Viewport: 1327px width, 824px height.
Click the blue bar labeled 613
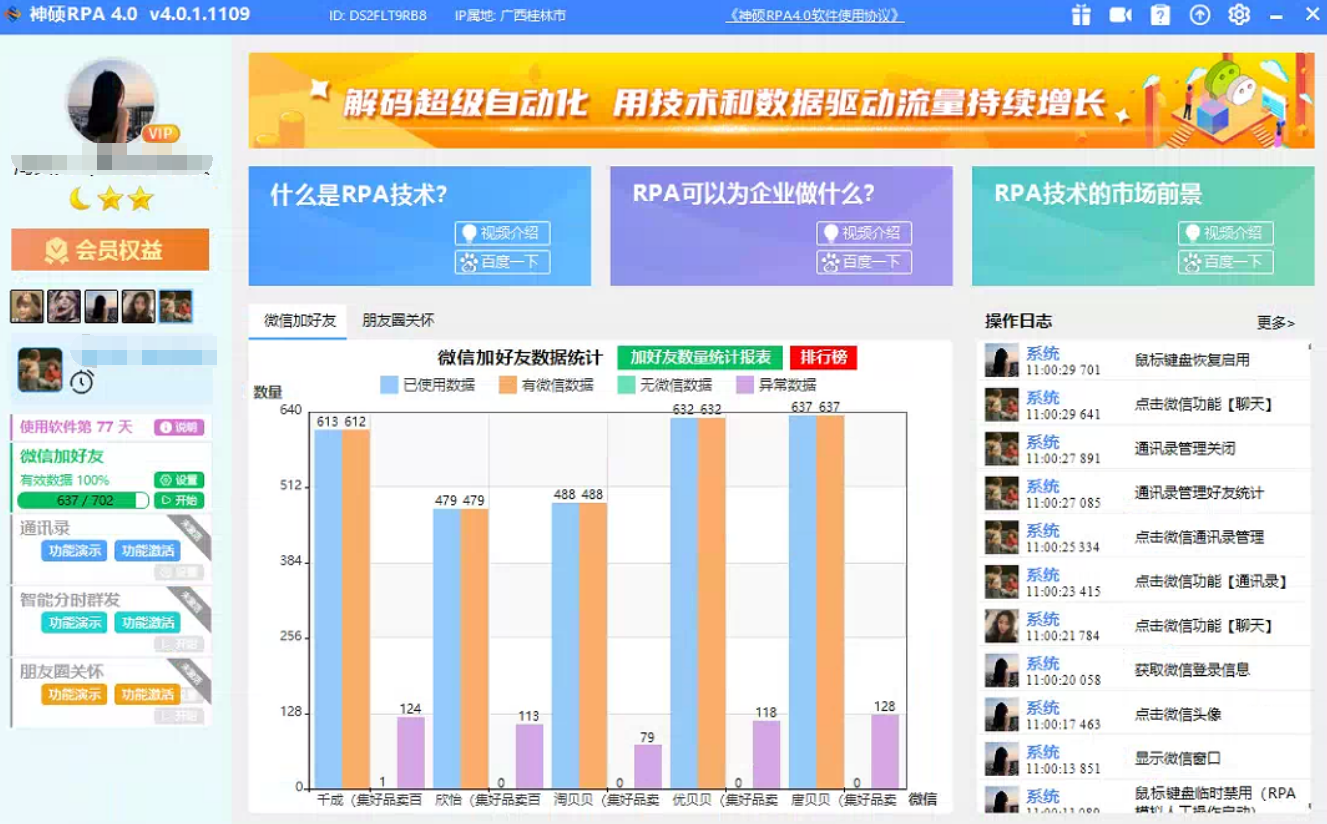328,609
